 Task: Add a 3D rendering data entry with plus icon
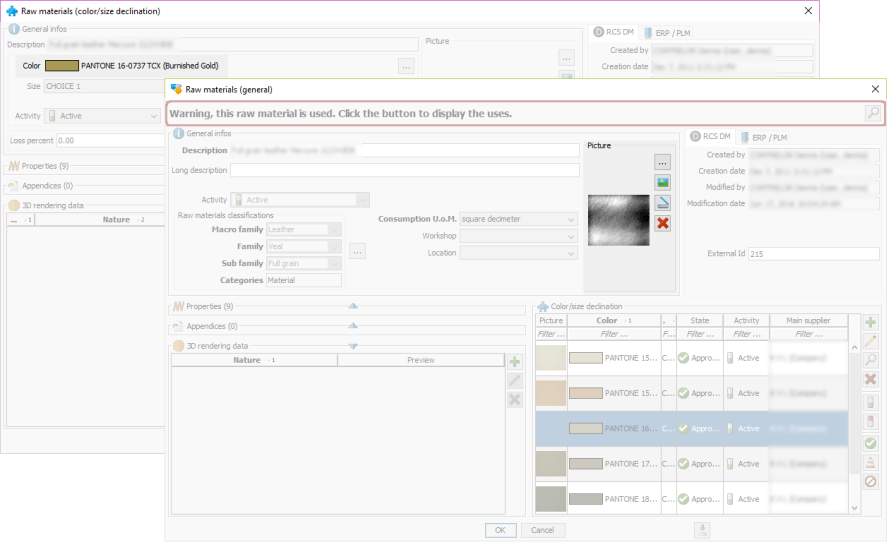pos(515,362)
